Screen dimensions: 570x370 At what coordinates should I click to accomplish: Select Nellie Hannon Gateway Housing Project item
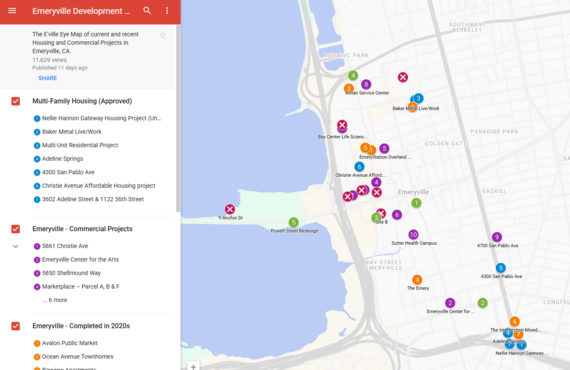point(97,118)
